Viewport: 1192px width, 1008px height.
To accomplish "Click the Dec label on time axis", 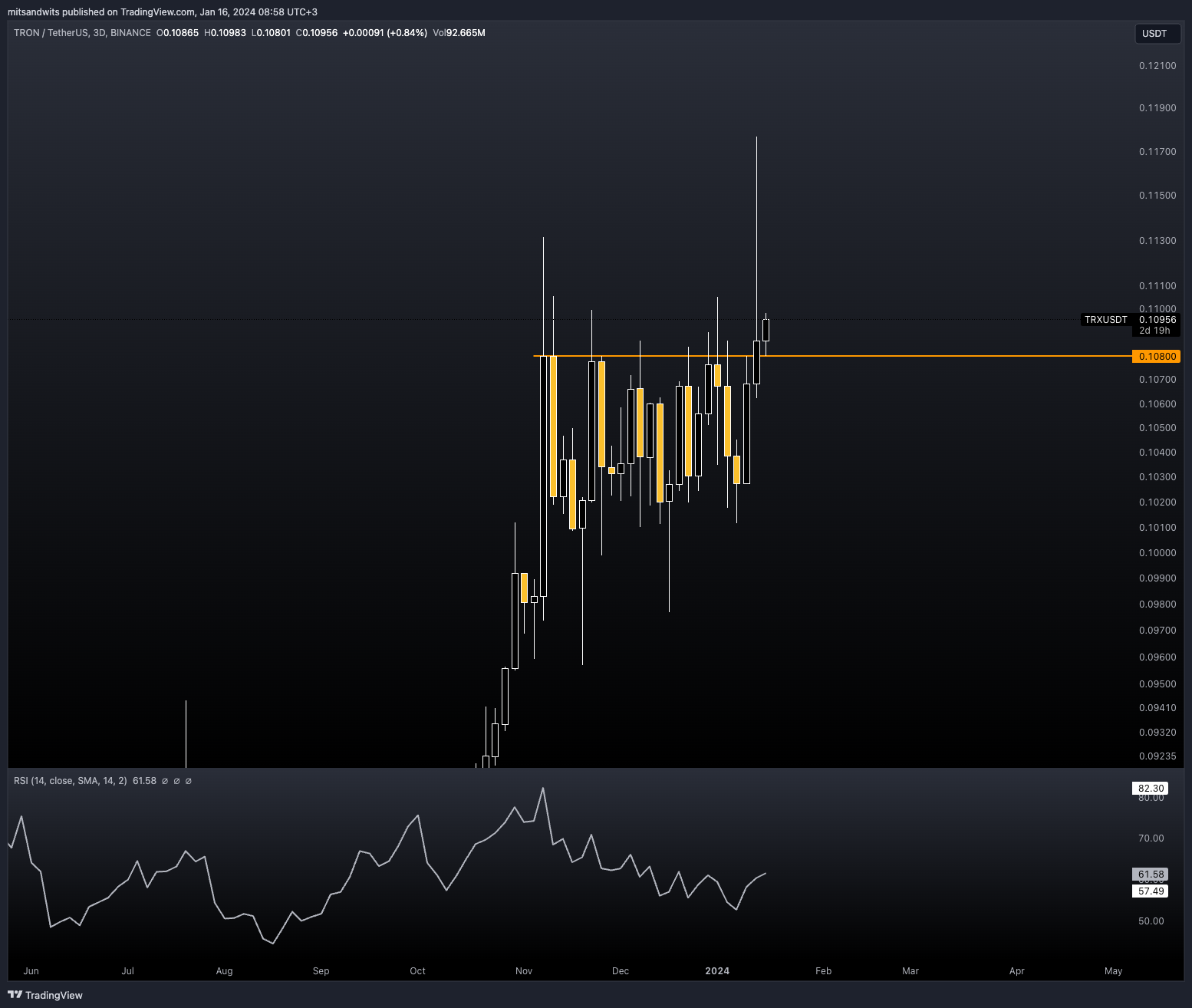I will (621, 971).
